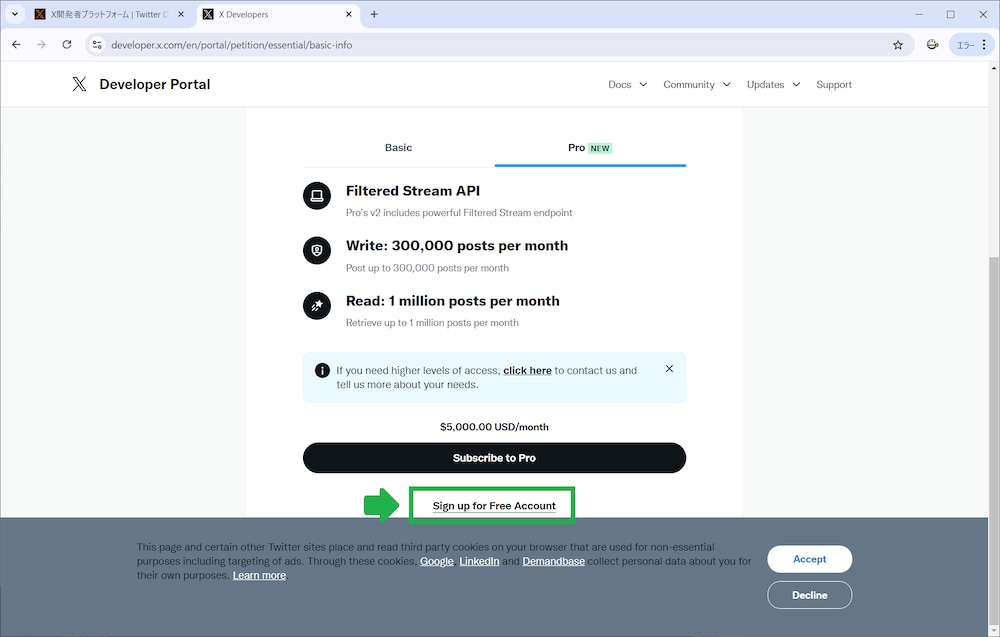The width and height of the screenshot is (1000, 637).
Task: Click the Subscribe to Pro button
Action: [x=494, y=458]
